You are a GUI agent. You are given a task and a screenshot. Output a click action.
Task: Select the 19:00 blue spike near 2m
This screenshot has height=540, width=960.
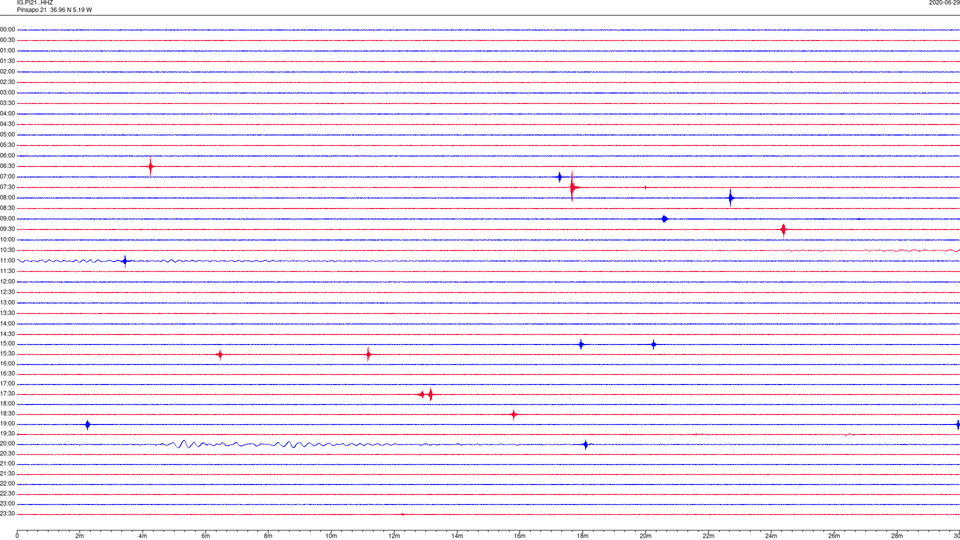(x=88, y=425)
